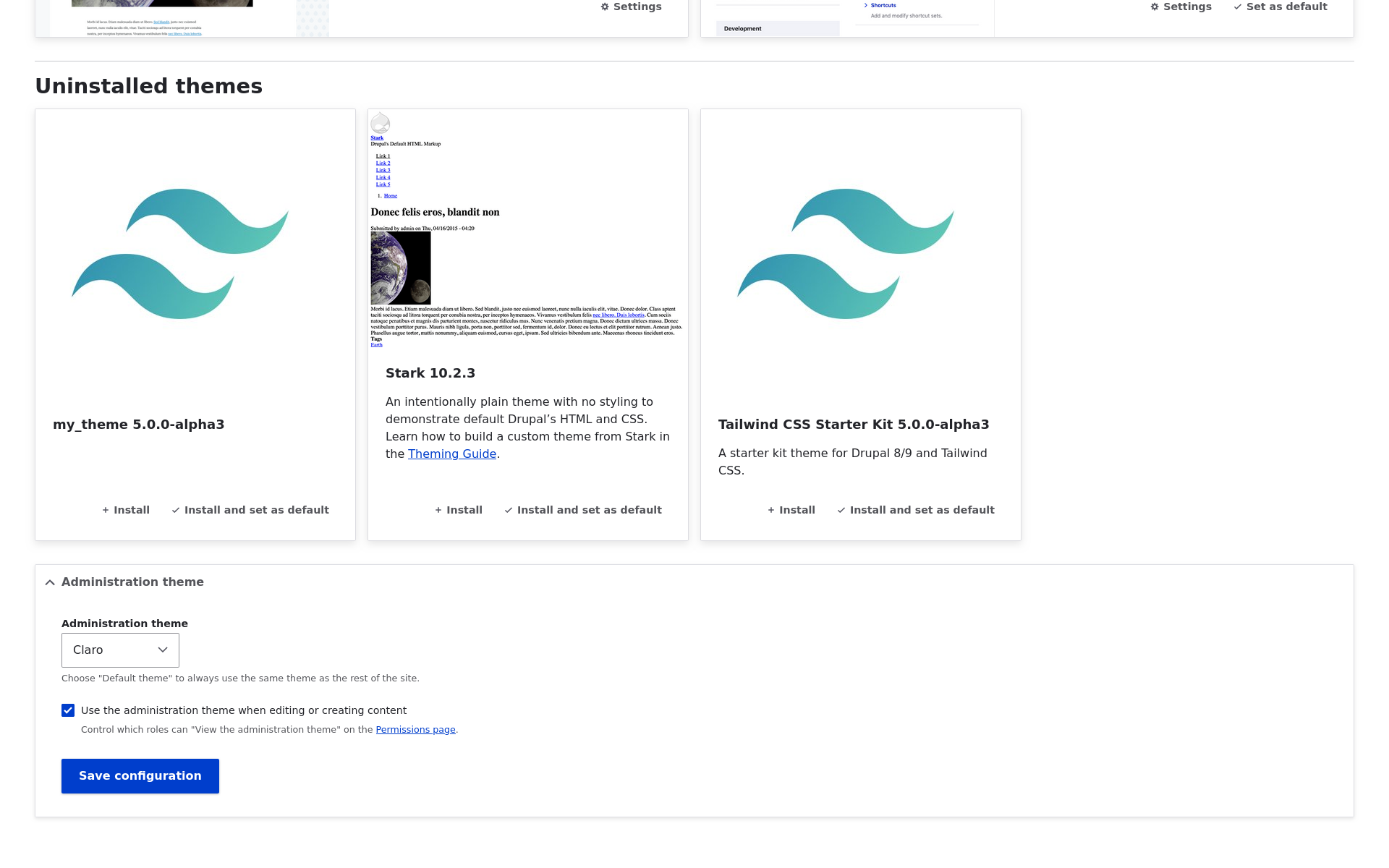Click the Development item in the top preview
The height and width of the screenshot is (868, 1389).
coord(743,29)
